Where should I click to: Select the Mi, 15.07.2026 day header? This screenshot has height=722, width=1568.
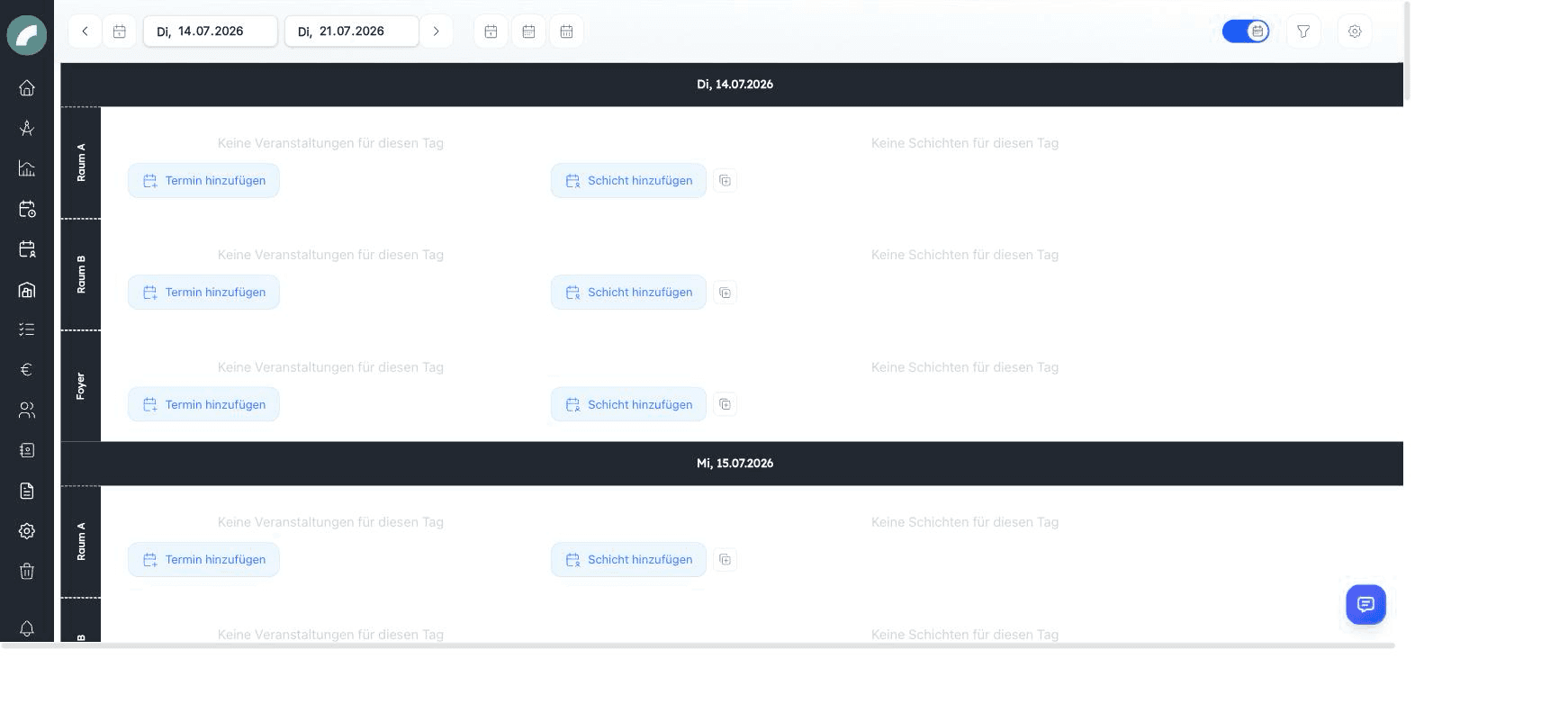point(732,464)
